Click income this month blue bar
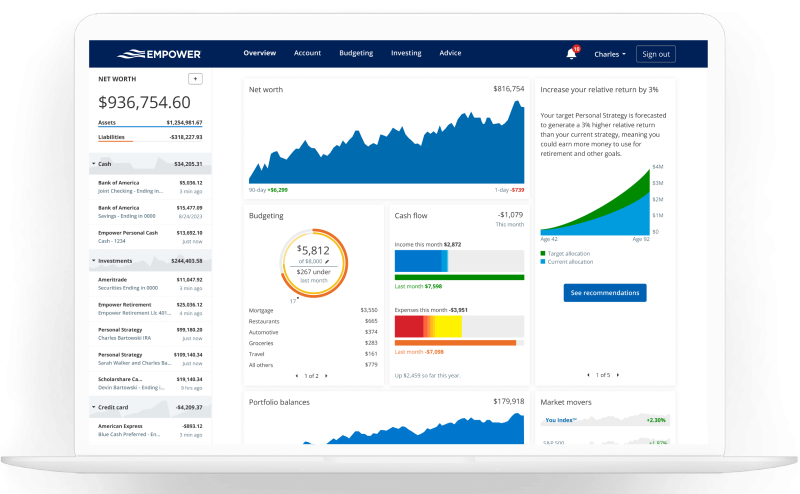 [421, 261]
